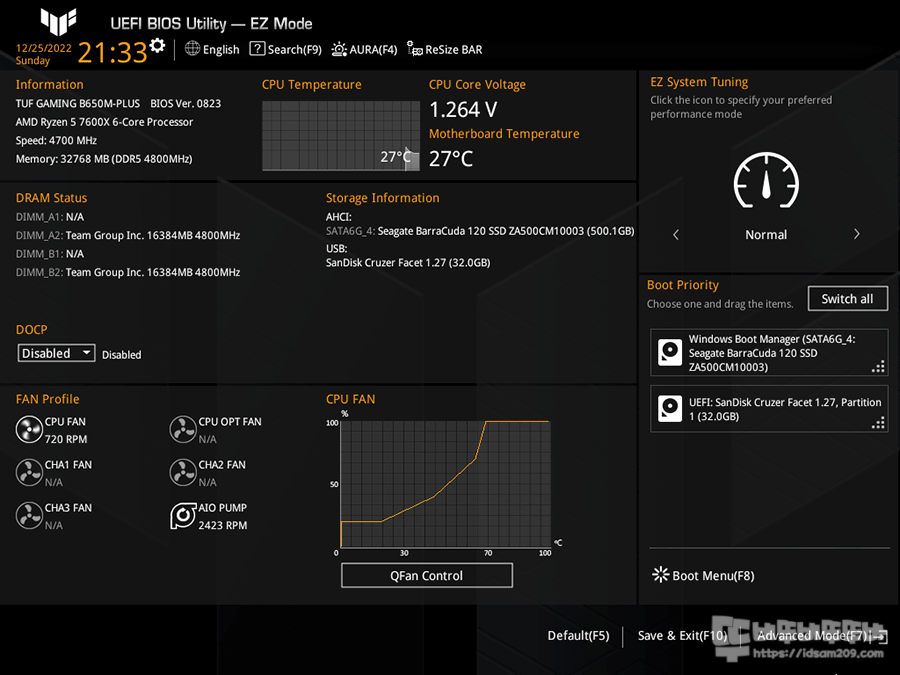The width and height of the screenshot is (900, 675).
Task: Click the CHA3 FAN icon
Action: pos(29,516)
